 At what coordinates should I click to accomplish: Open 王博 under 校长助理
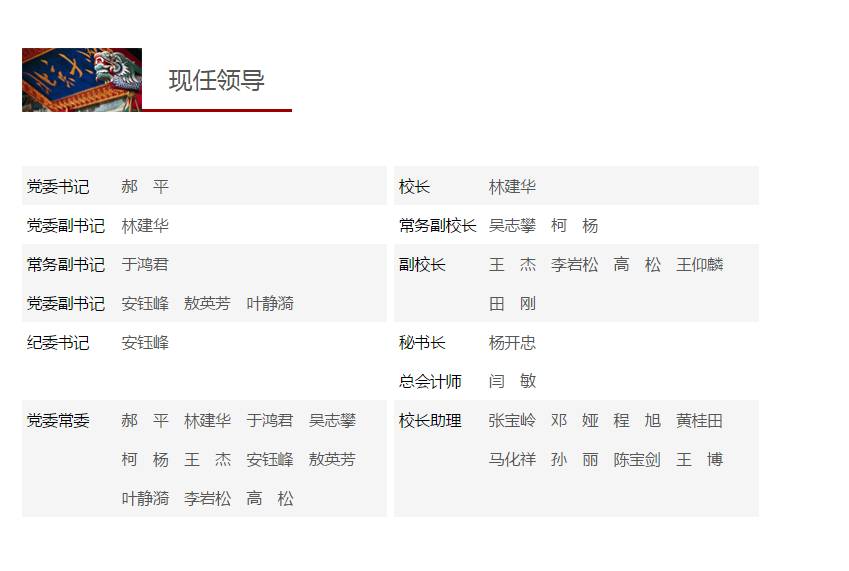point(699,460)
